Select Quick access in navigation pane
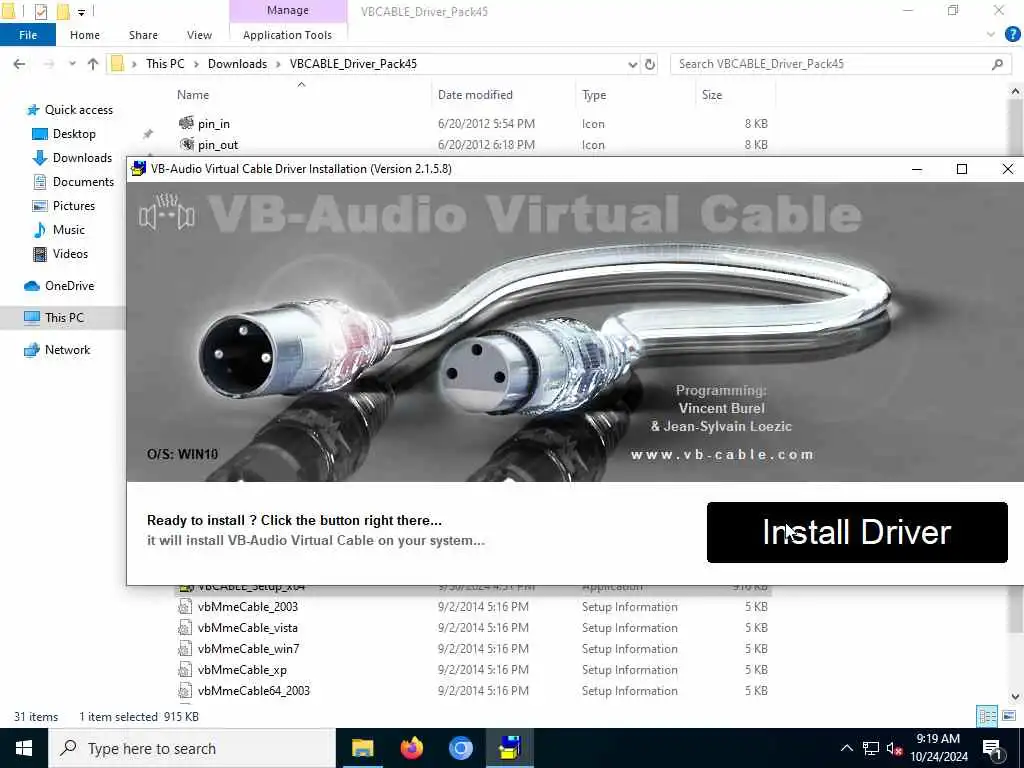Image resolution: width=1024 pixels, height=768 pixels. click(x=78, y=110)
